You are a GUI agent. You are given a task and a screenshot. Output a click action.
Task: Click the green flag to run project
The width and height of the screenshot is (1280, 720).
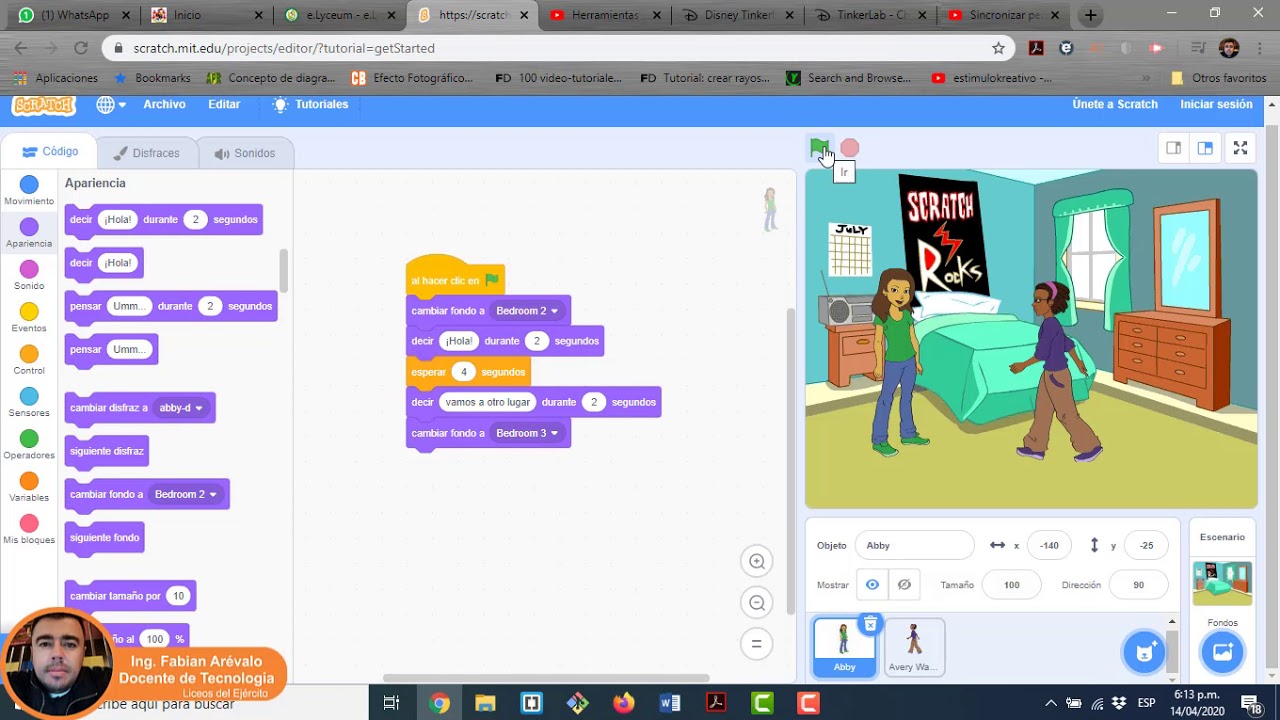pos(819,148)
